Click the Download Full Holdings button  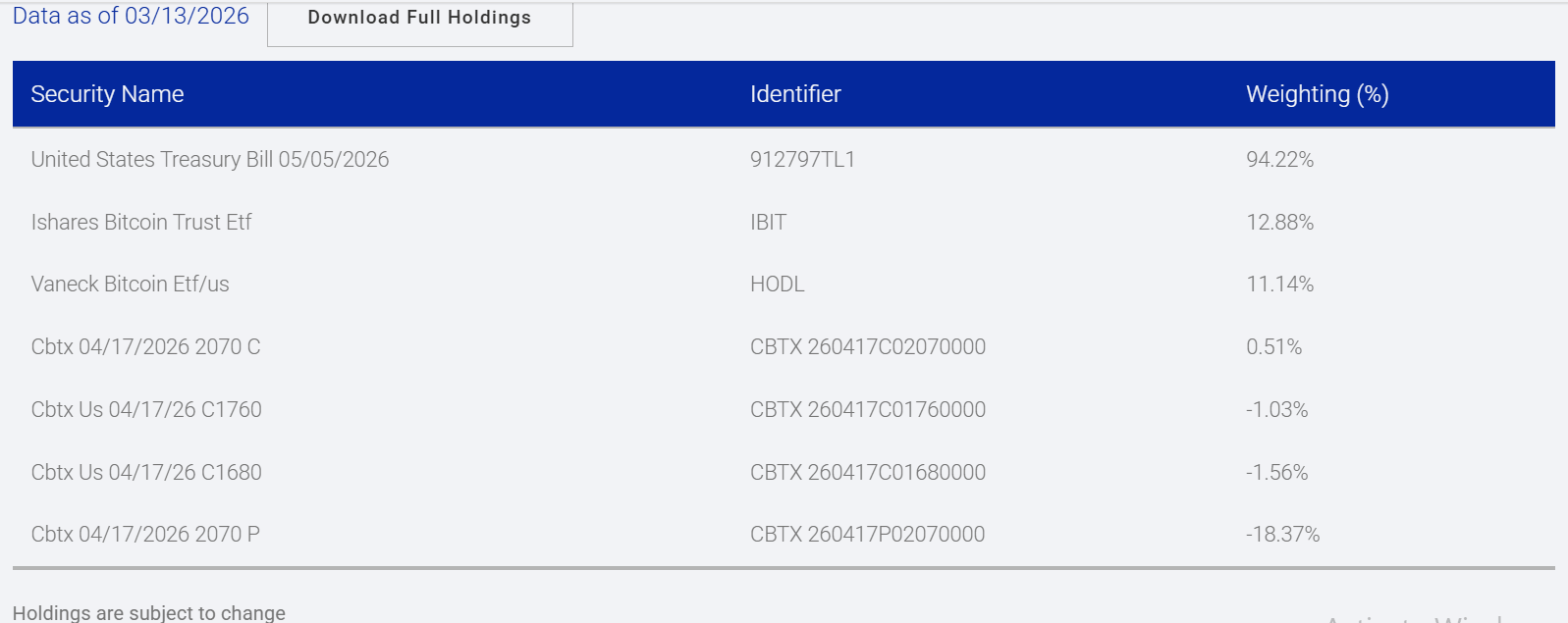click(x=419, y=19)
